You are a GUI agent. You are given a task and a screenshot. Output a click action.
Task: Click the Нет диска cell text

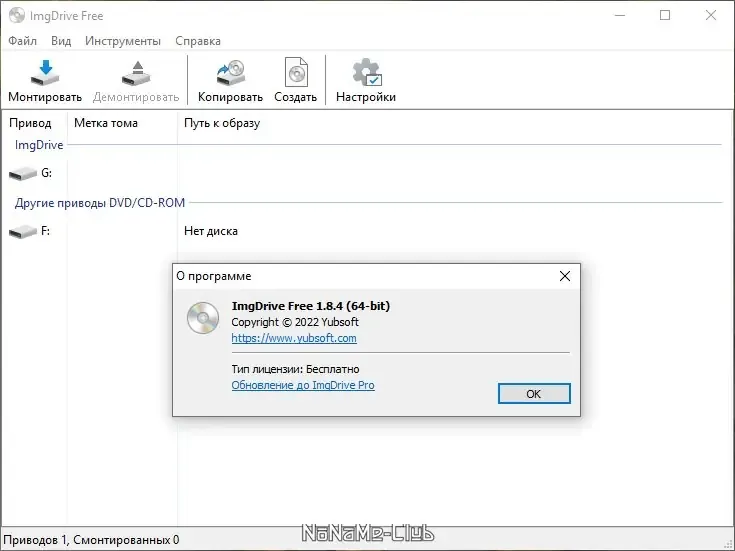[211, 231]
